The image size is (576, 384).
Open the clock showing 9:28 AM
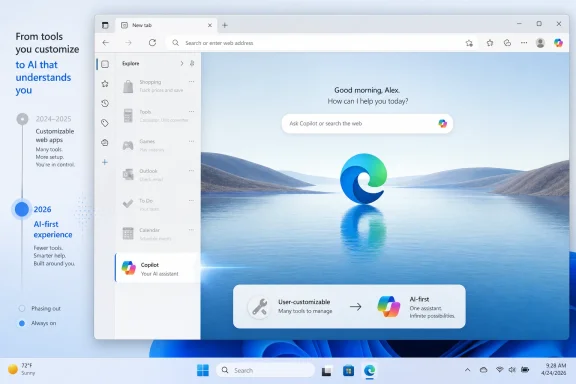[555, 369]
